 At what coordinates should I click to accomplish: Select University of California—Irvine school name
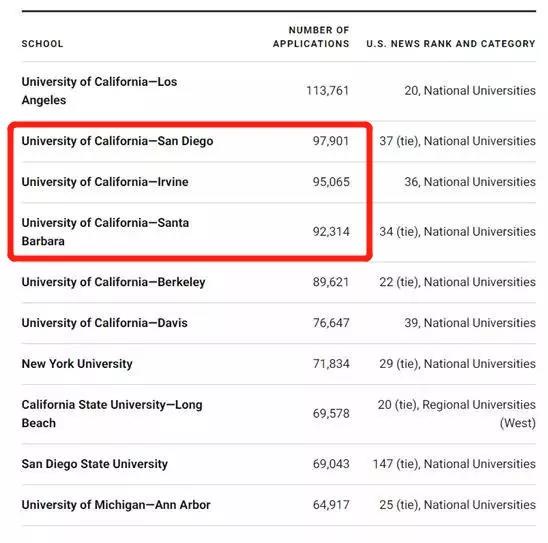pos(105,182)
